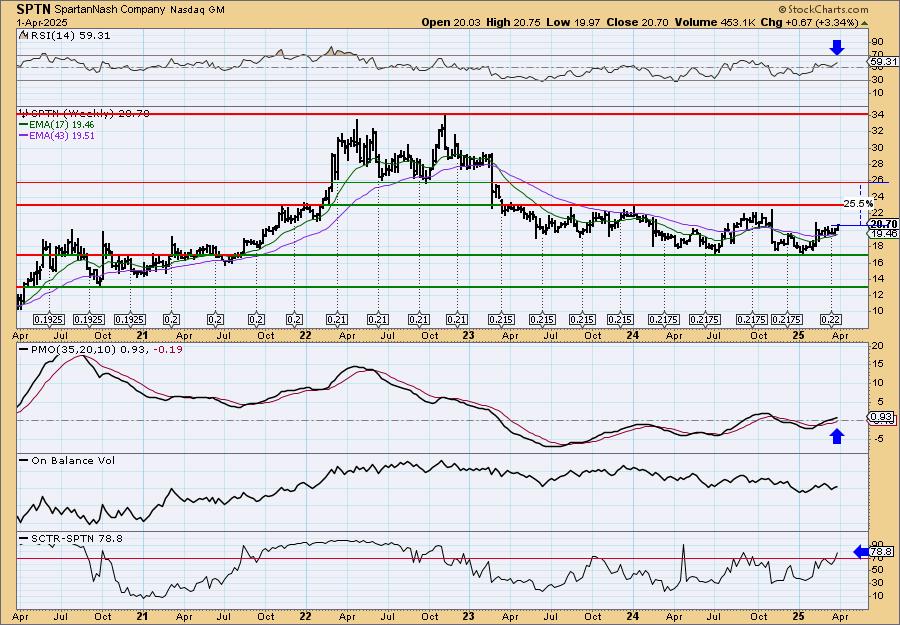
Task: Click the 28 label on the price axis
Action: pos(878,164)
